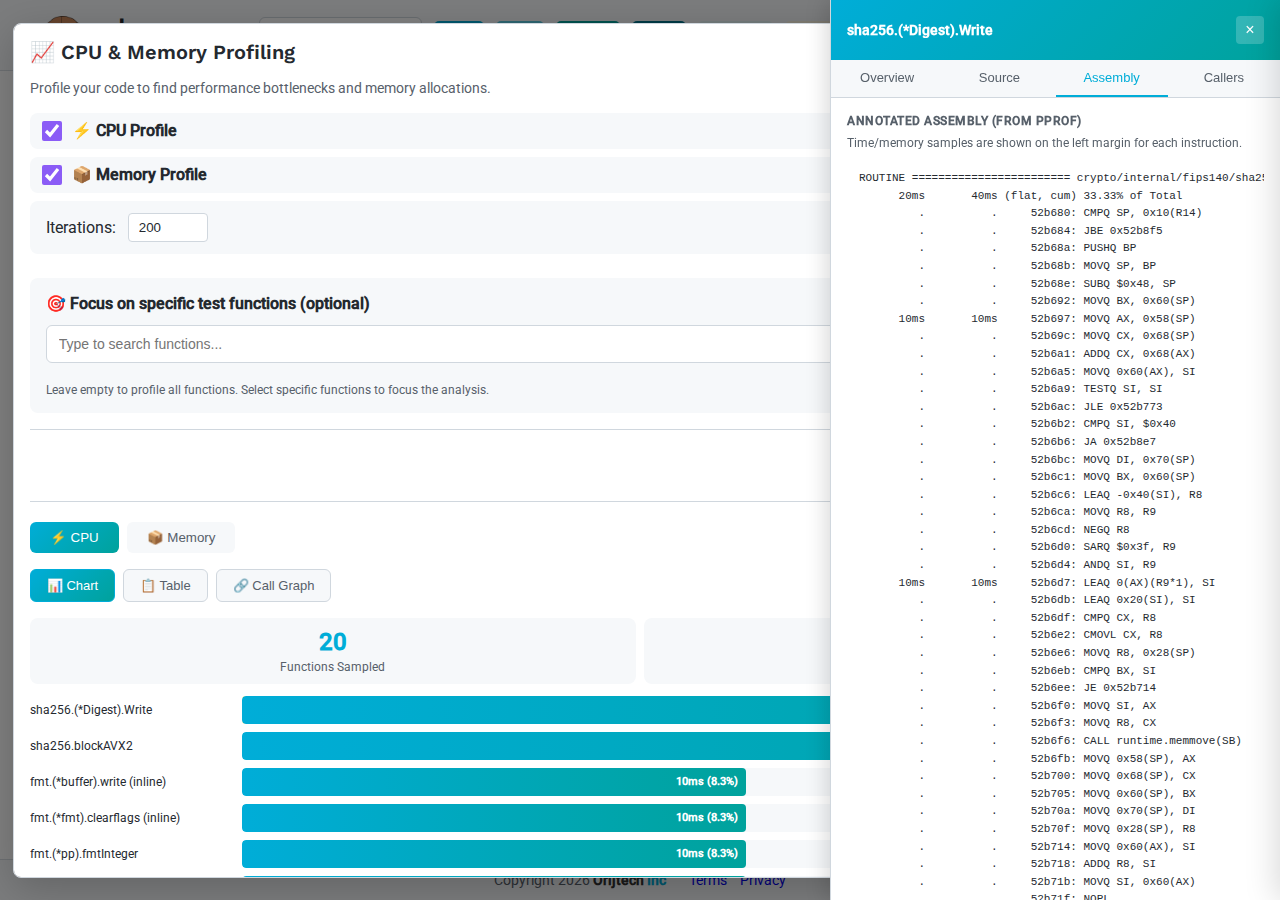Image resolution: width=1280 pixels, height=900 pixels.
Task: Click the fmt.(*pp).fmtInteger bar
Action: [x=493, y=854]
